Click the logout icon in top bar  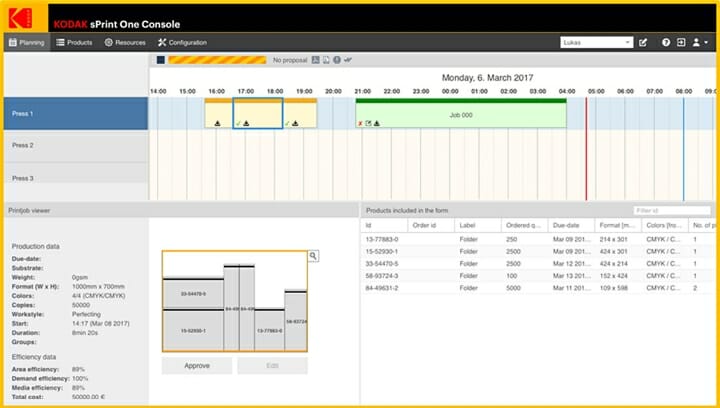coord(681,43)
